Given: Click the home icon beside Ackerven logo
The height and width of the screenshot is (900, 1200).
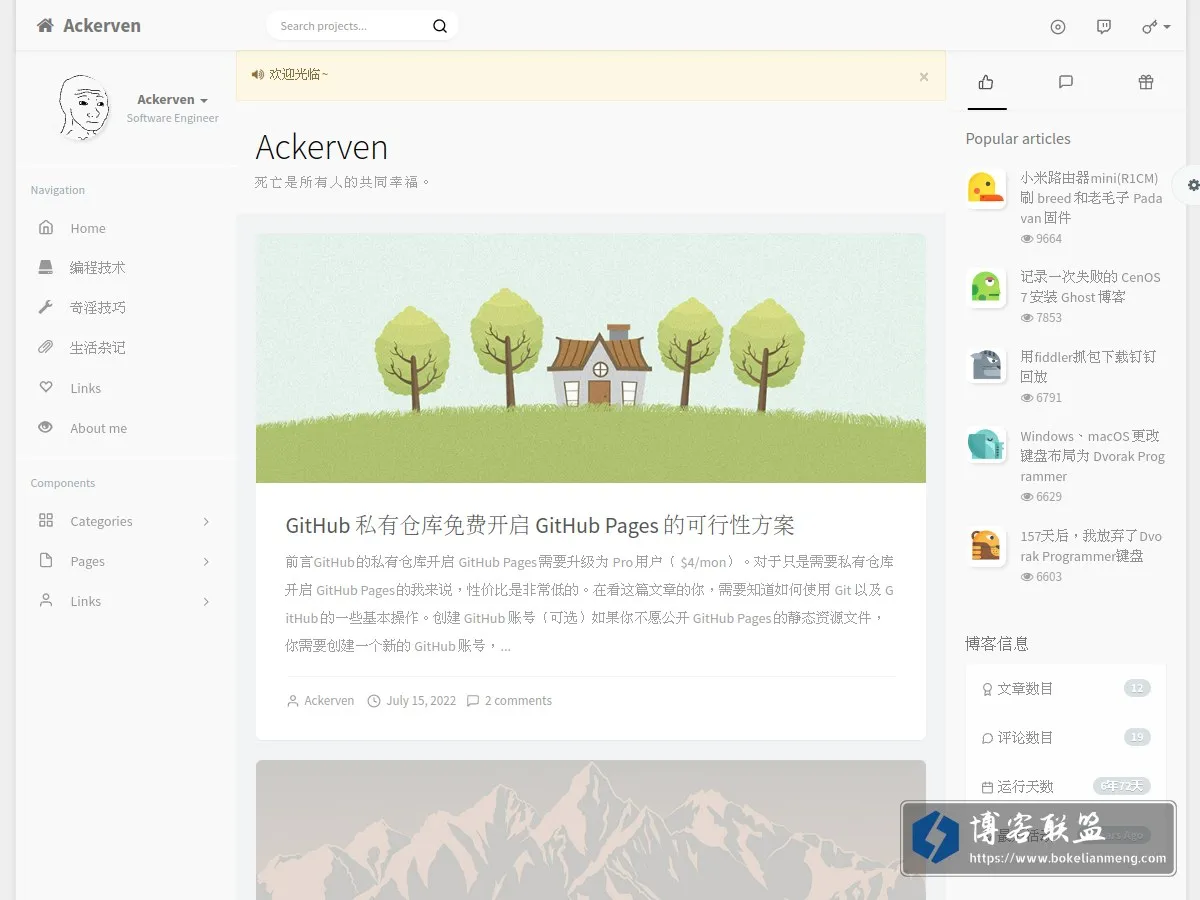Looking at the screenshot, I should (x=45, y=26).
